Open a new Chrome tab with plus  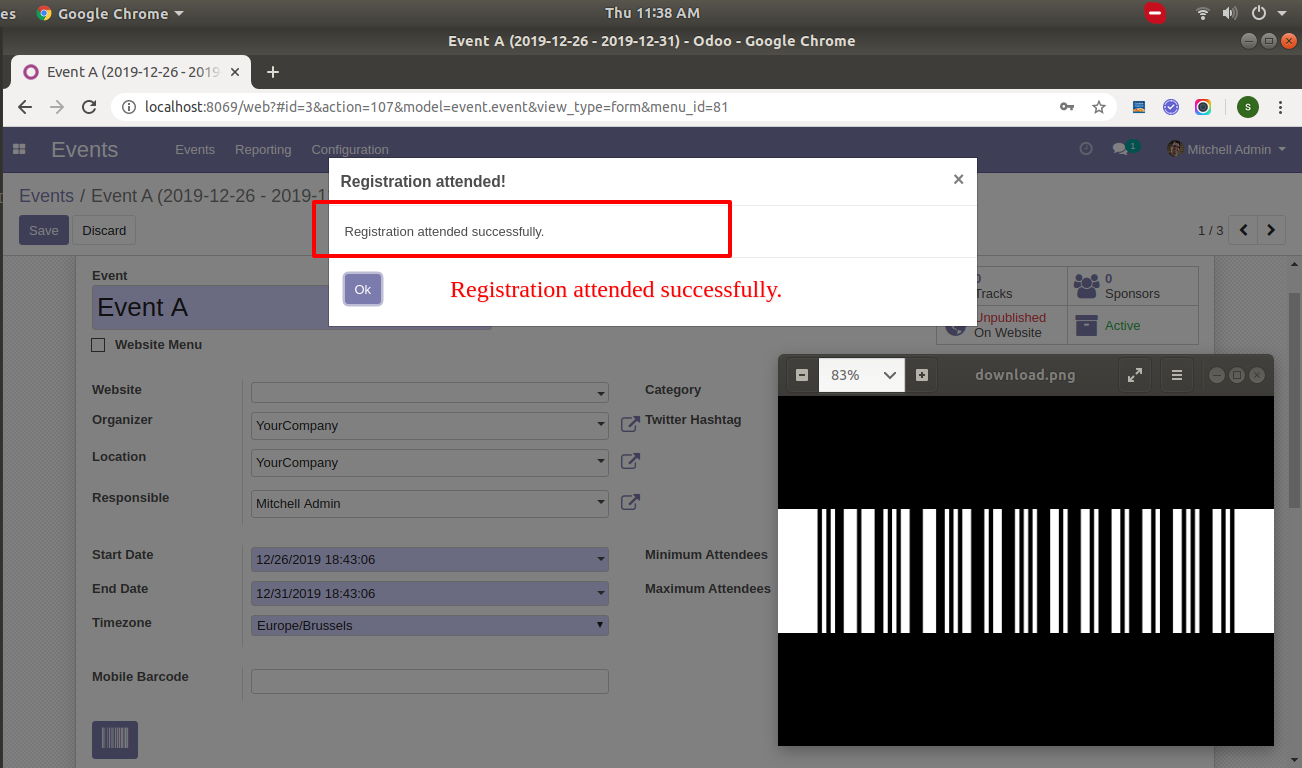tap(272, 72)
